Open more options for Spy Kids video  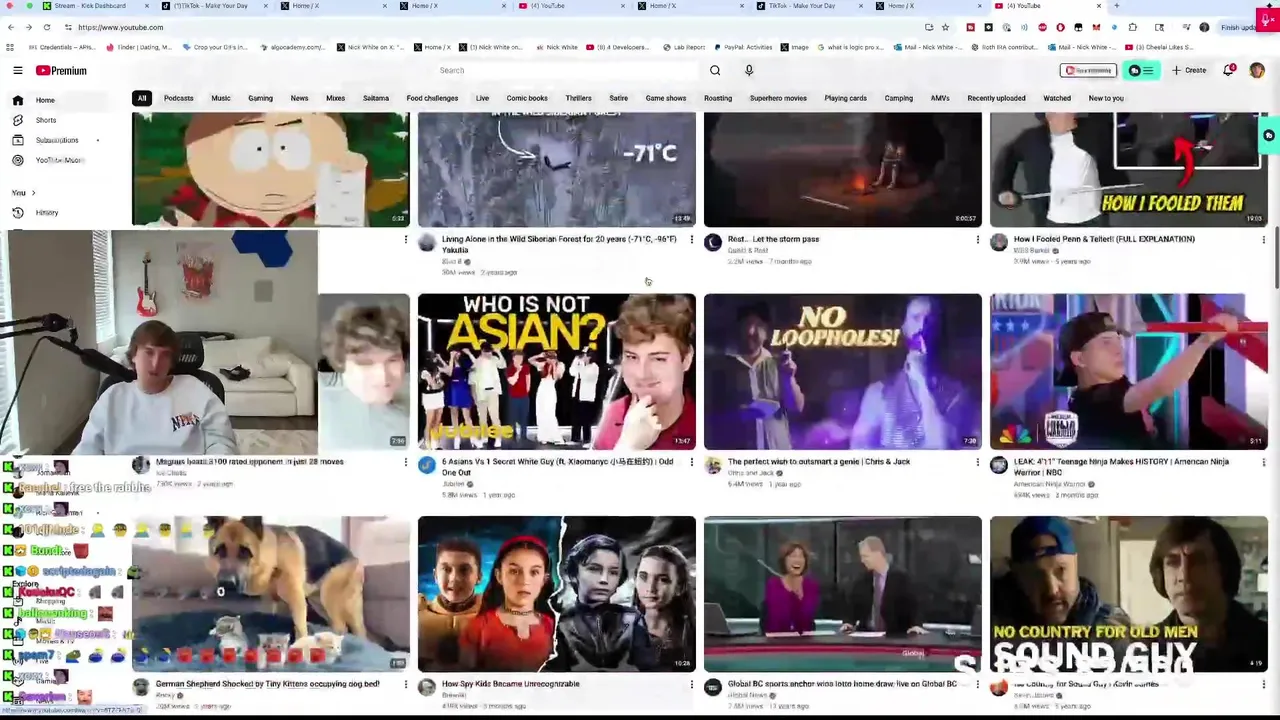tap(691, 685)
